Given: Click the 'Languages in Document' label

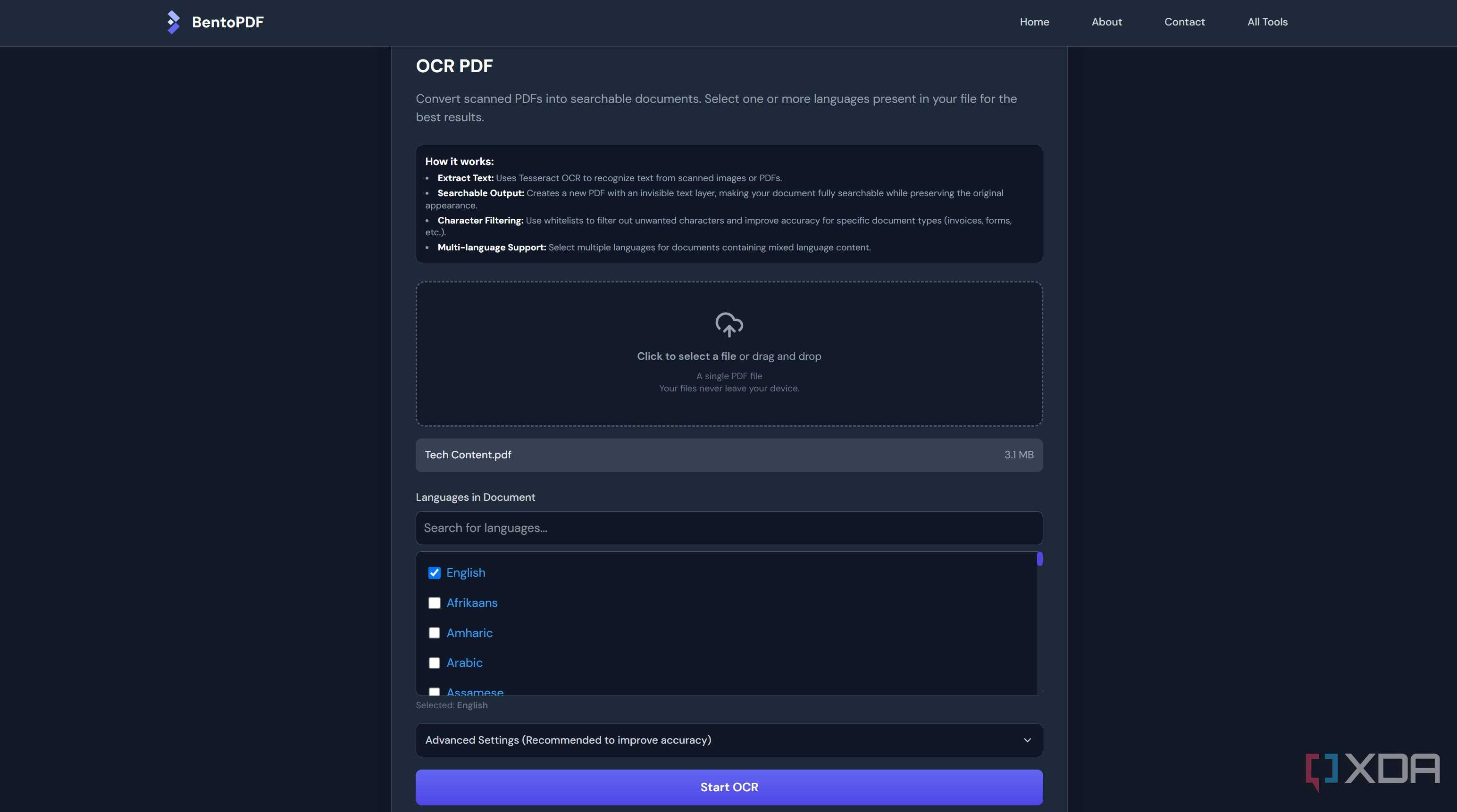Looking at the screenshot, I should [x=475, y=497].
